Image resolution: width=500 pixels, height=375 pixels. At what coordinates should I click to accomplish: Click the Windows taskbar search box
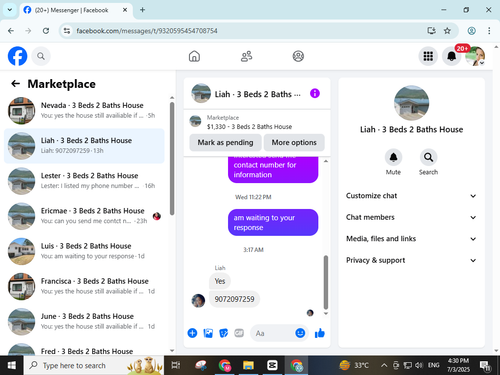click(x=94, y=365)
